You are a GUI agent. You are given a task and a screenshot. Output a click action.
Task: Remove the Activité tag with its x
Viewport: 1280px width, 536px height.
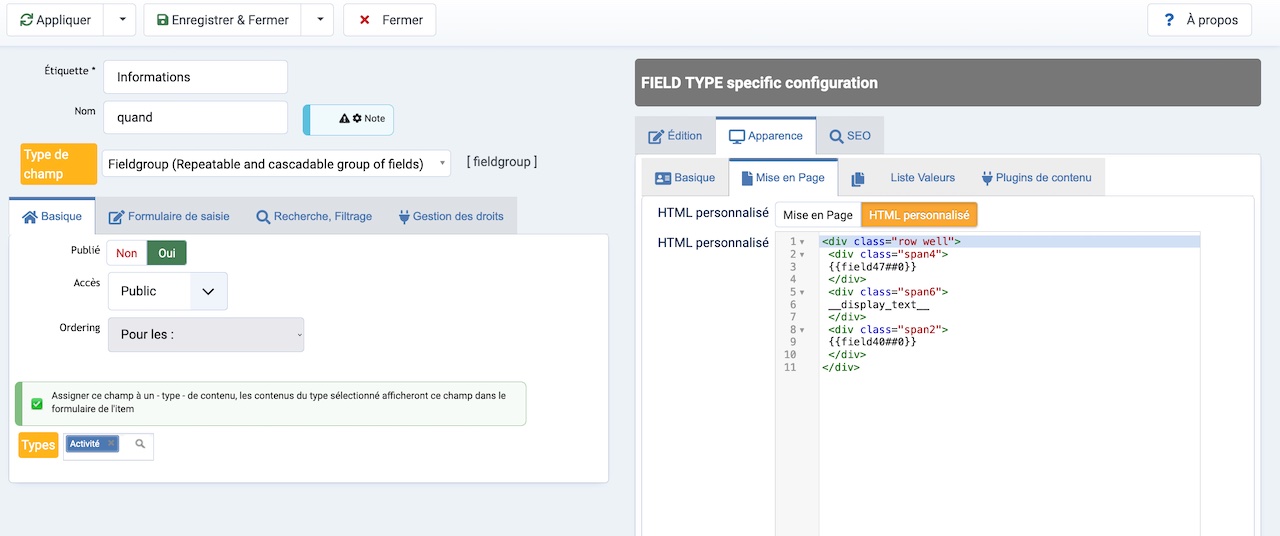click(x=111, y=444)
